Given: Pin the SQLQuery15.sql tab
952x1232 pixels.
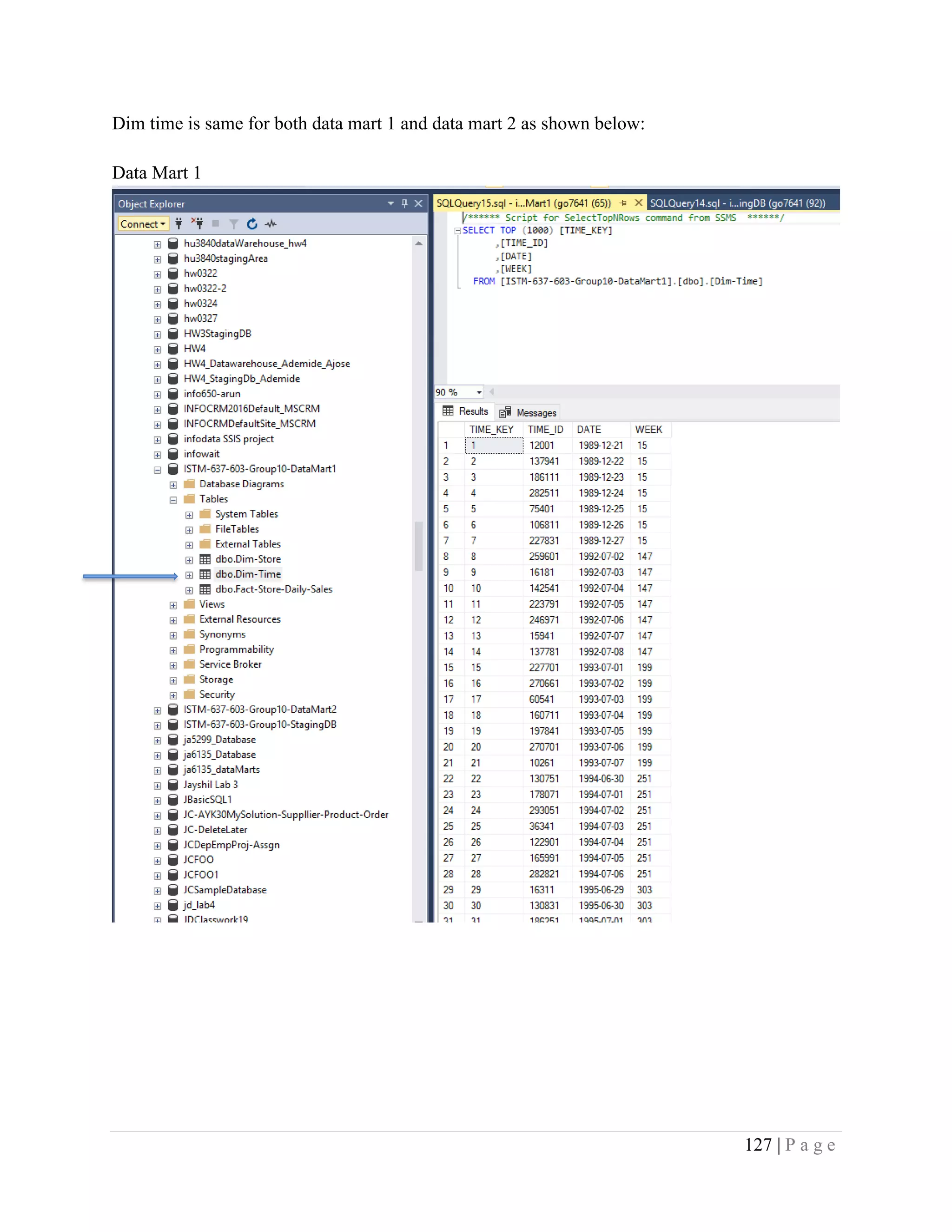Looking at the screenshot, I should pos(623,203).
